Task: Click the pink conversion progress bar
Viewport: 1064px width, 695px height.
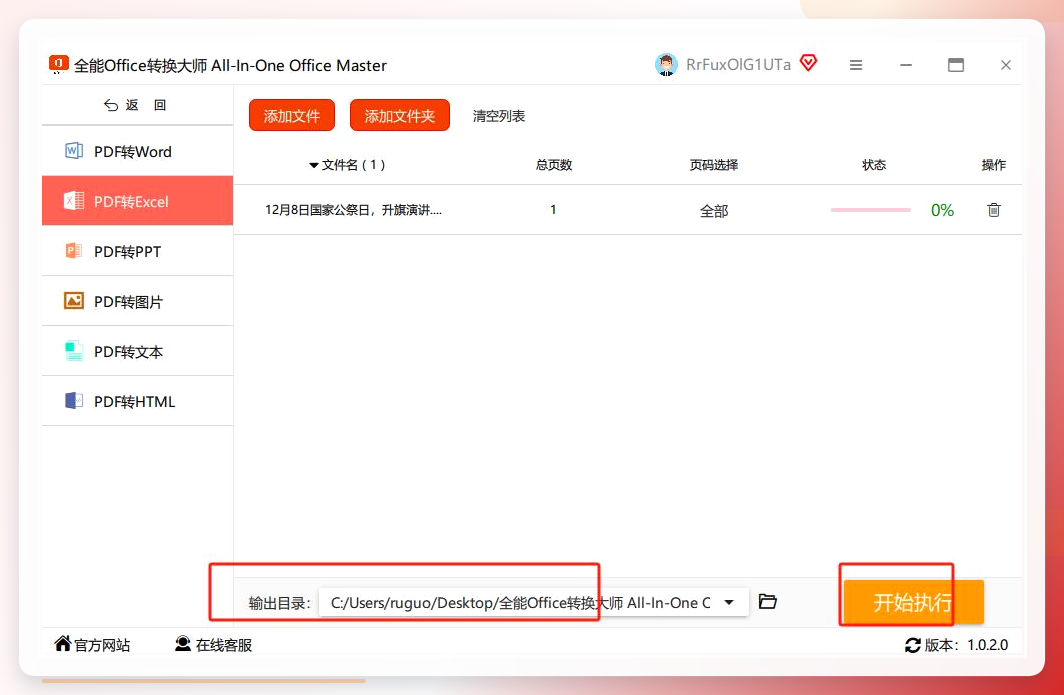Action: pos(871,210)
